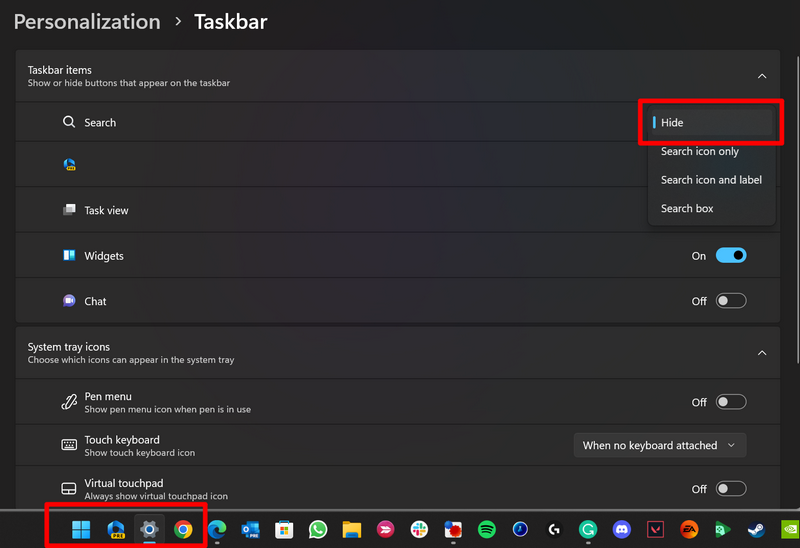Go back to Personalization breadcrumb

pos(87,21)
